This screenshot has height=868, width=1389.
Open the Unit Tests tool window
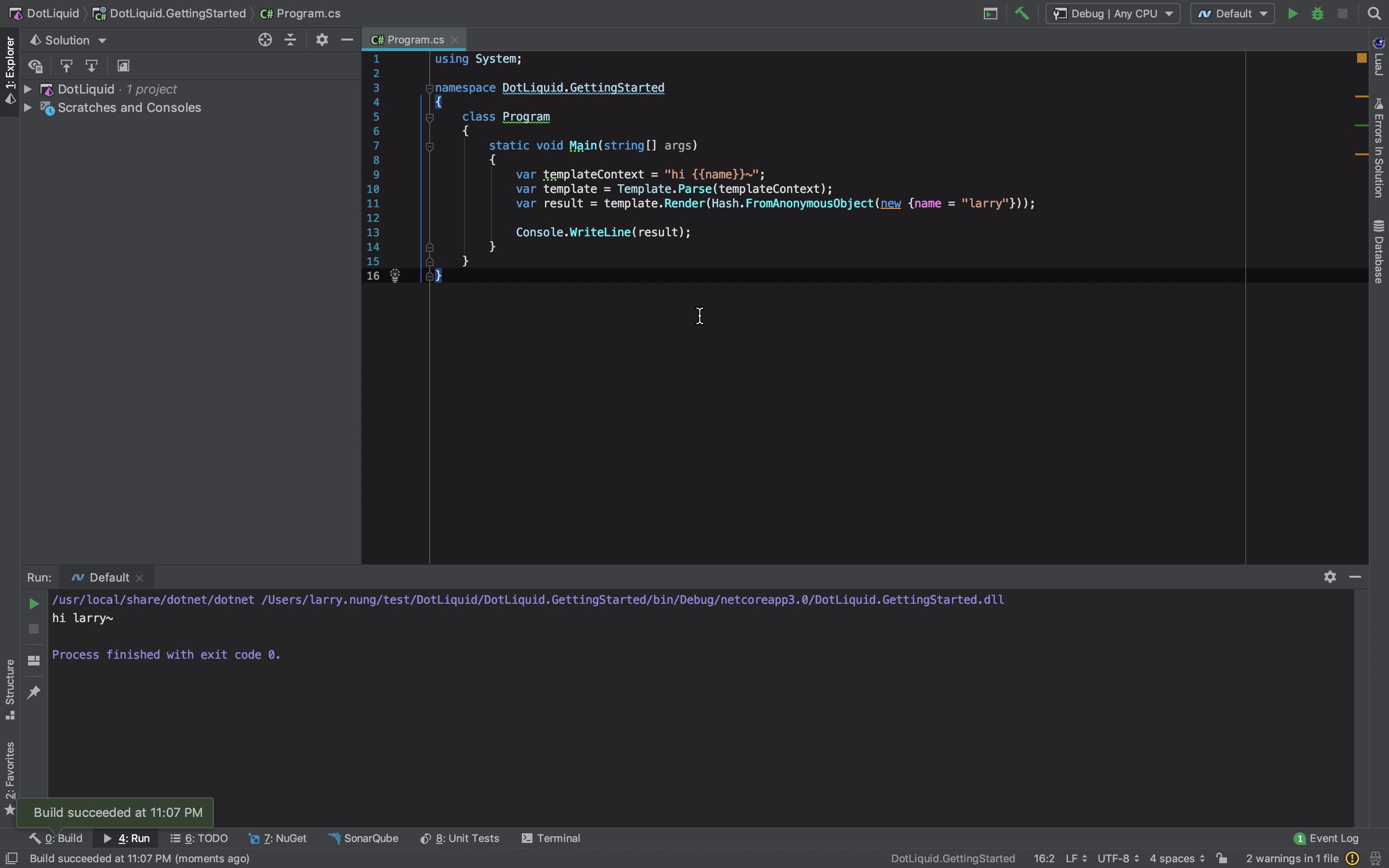tap(460, 838)
